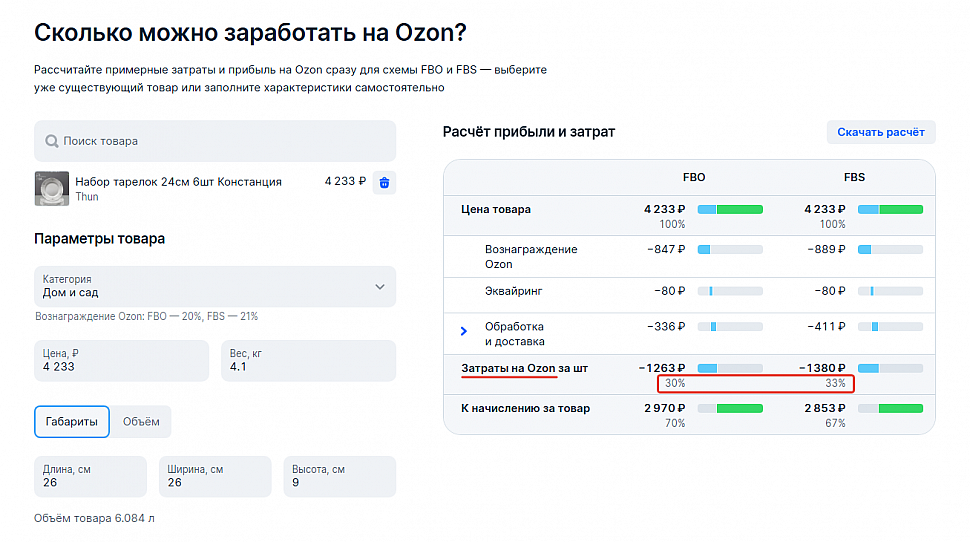Image resolution: width=970 pixels, height=542 pixels.
Task: Click the FBO payout 2 970 ₽
Action: tap(664, 408)
